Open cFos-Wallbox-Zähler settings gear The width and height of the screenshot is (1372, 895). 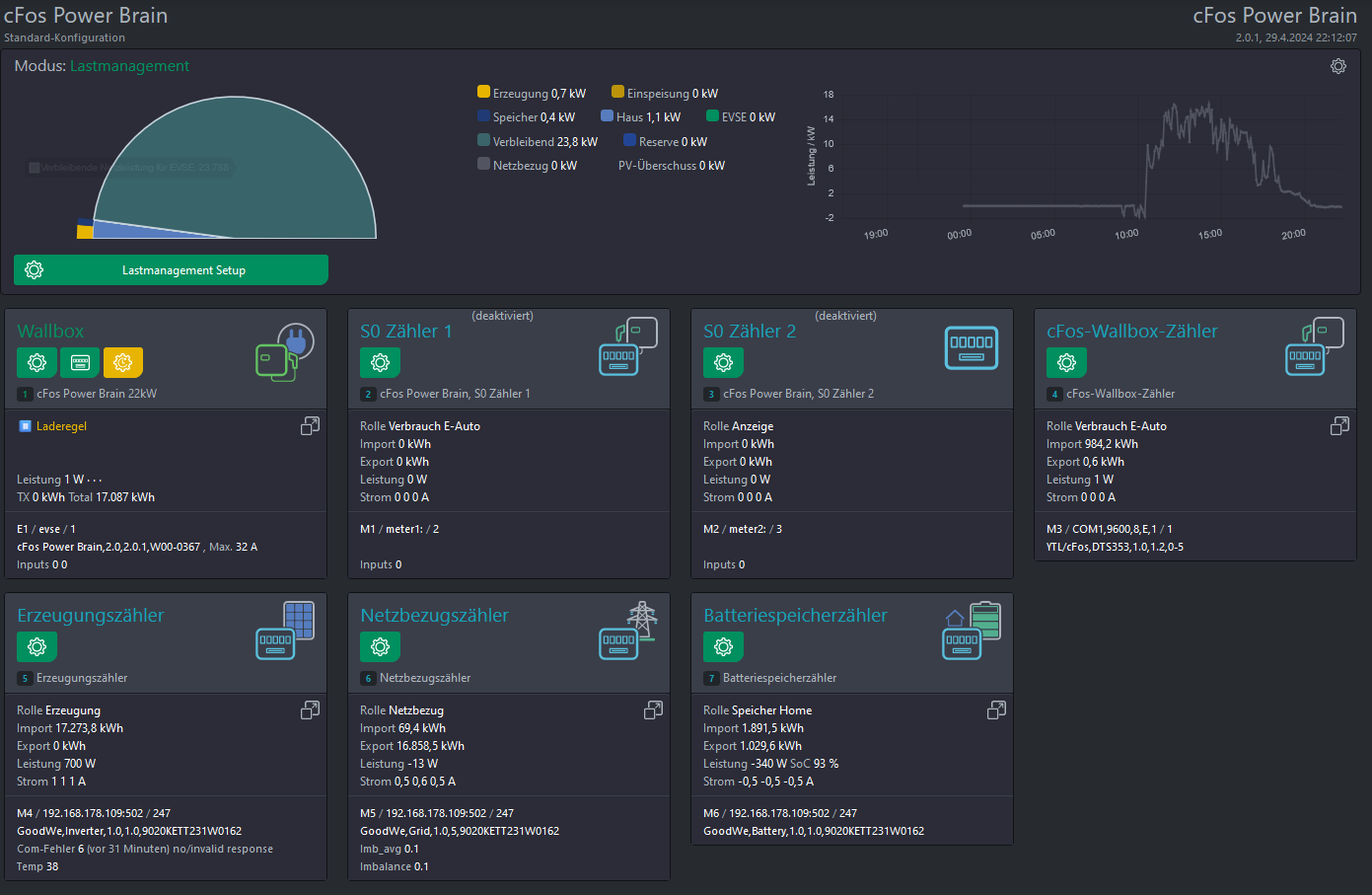[x=1066, y=363]
